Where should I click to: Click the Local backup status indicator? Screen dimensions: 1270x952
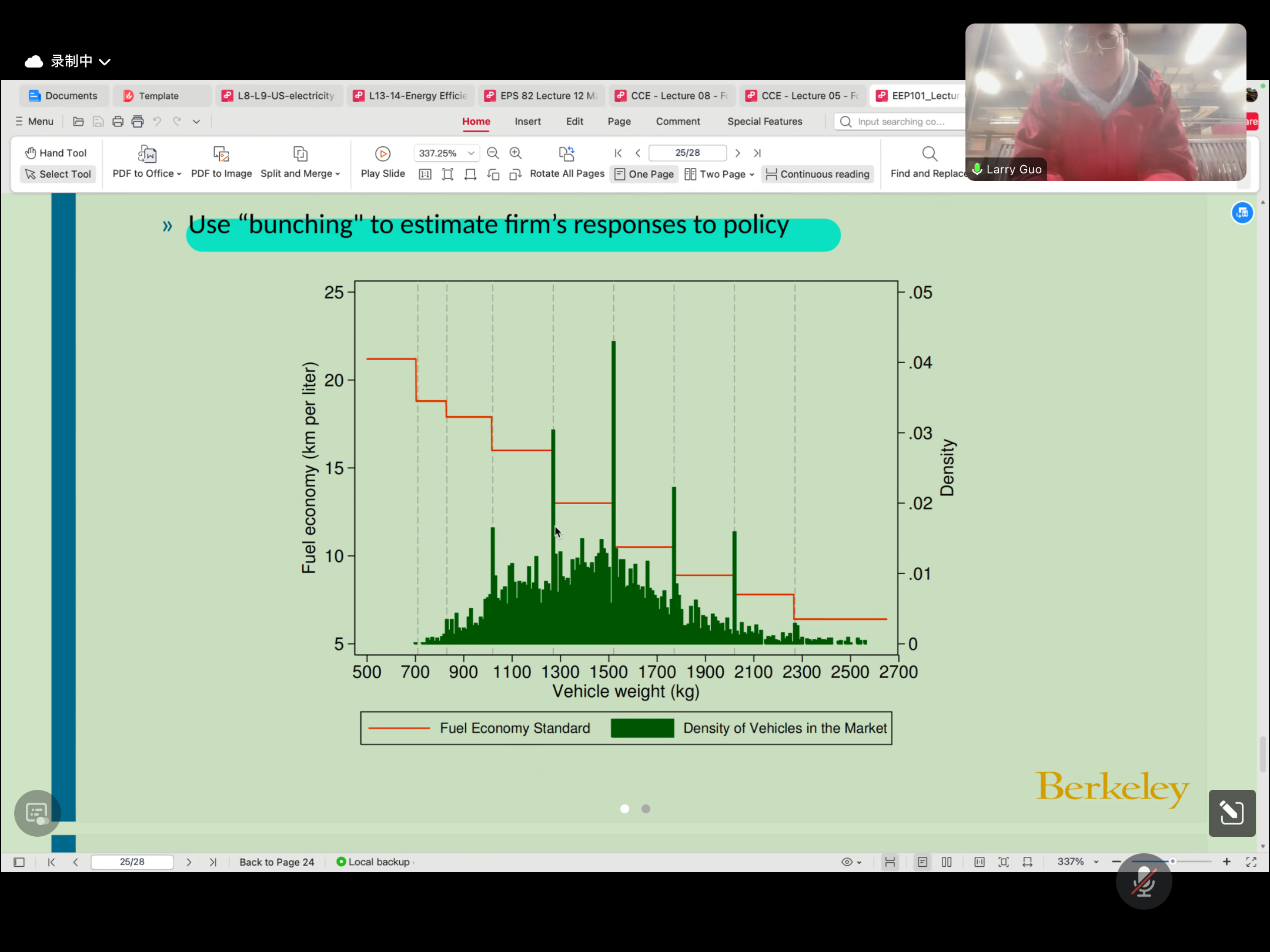coord(374,862)
